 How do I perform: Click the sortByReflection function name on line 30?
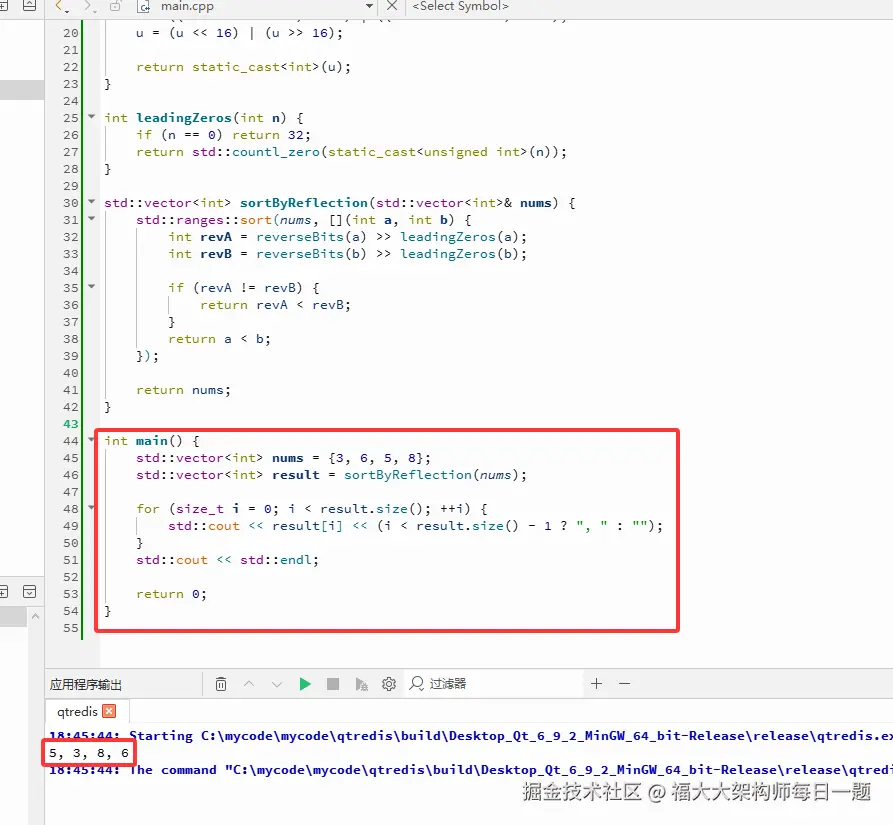point(304,203)
